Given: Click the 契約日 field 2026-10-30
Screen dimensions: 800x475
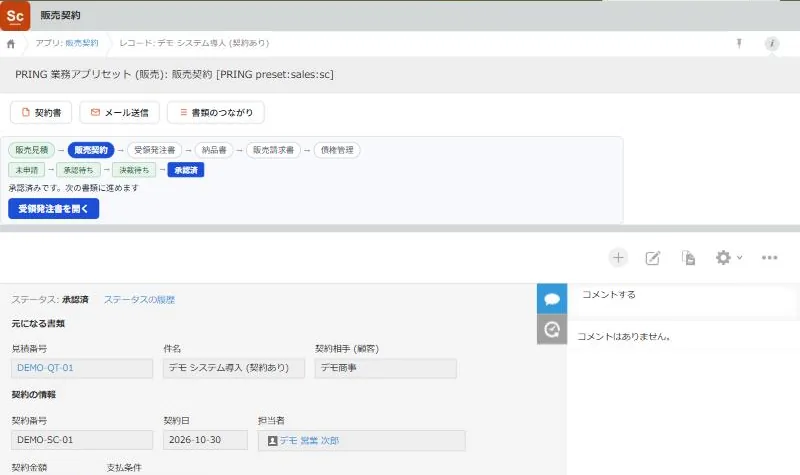Looking at the screenshot, I should (205, 440).
